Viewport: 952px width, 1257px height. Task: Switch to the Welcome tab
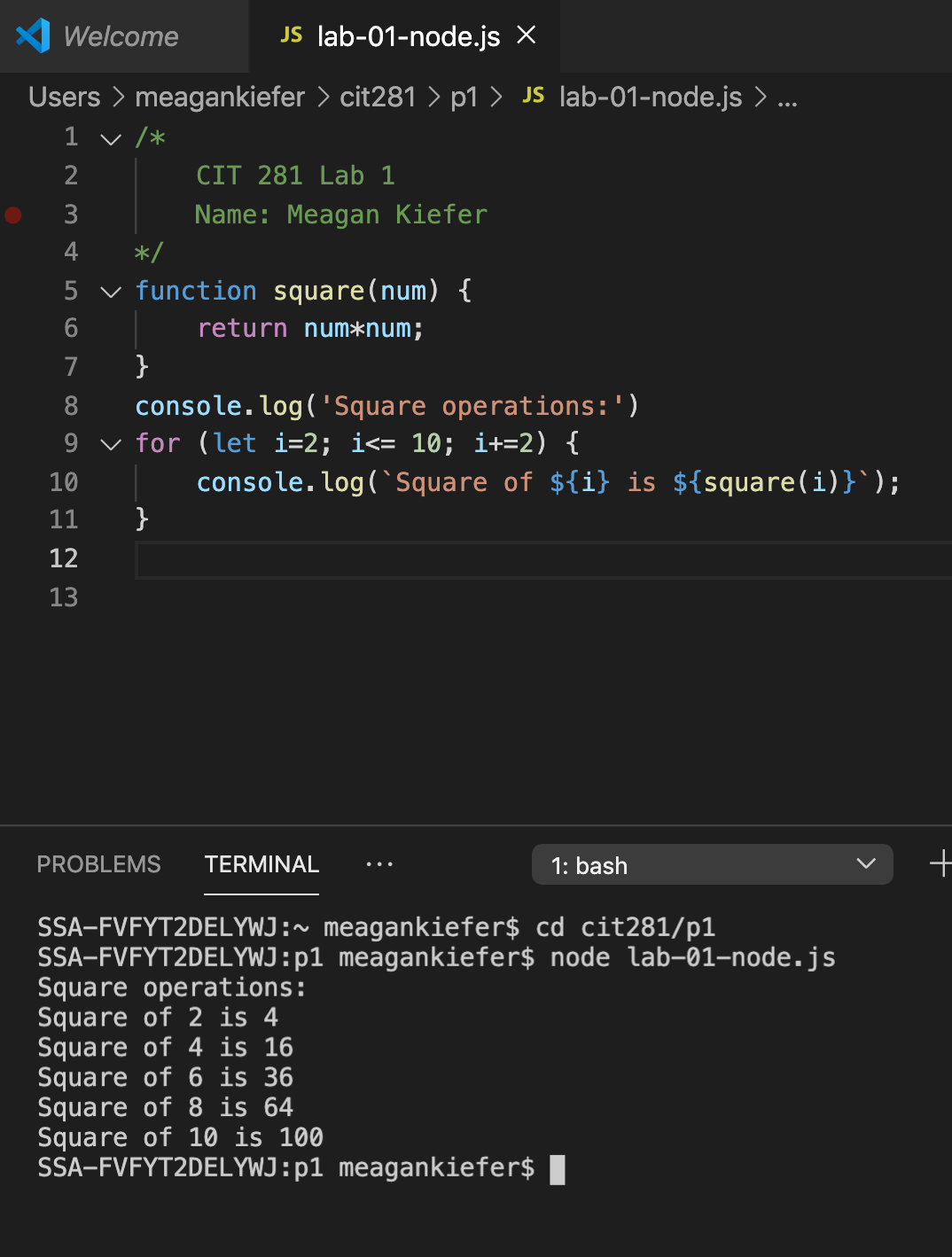124,36
